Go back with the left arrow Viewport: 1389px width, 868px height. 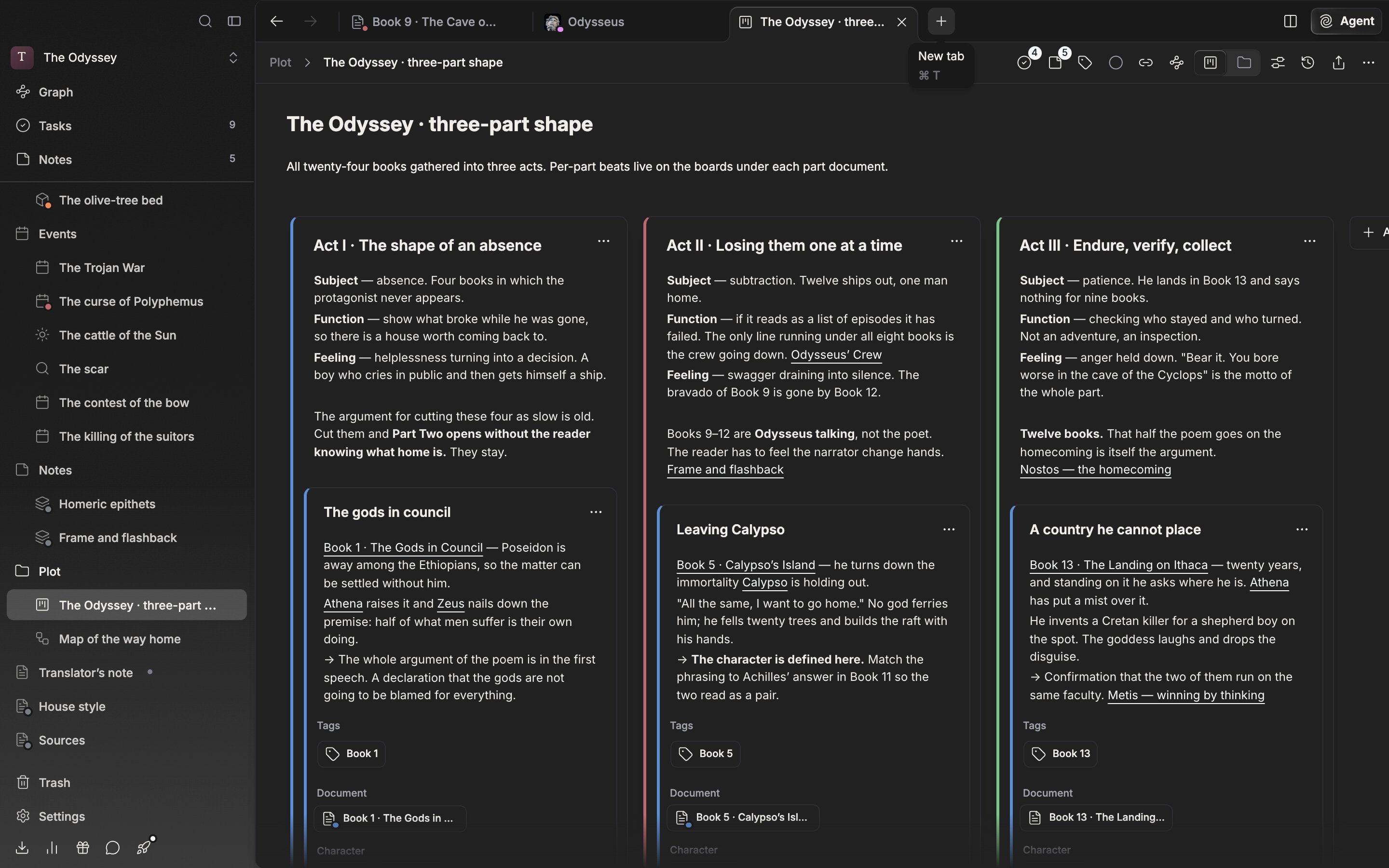pyautogui.click(x=277, y=21)
